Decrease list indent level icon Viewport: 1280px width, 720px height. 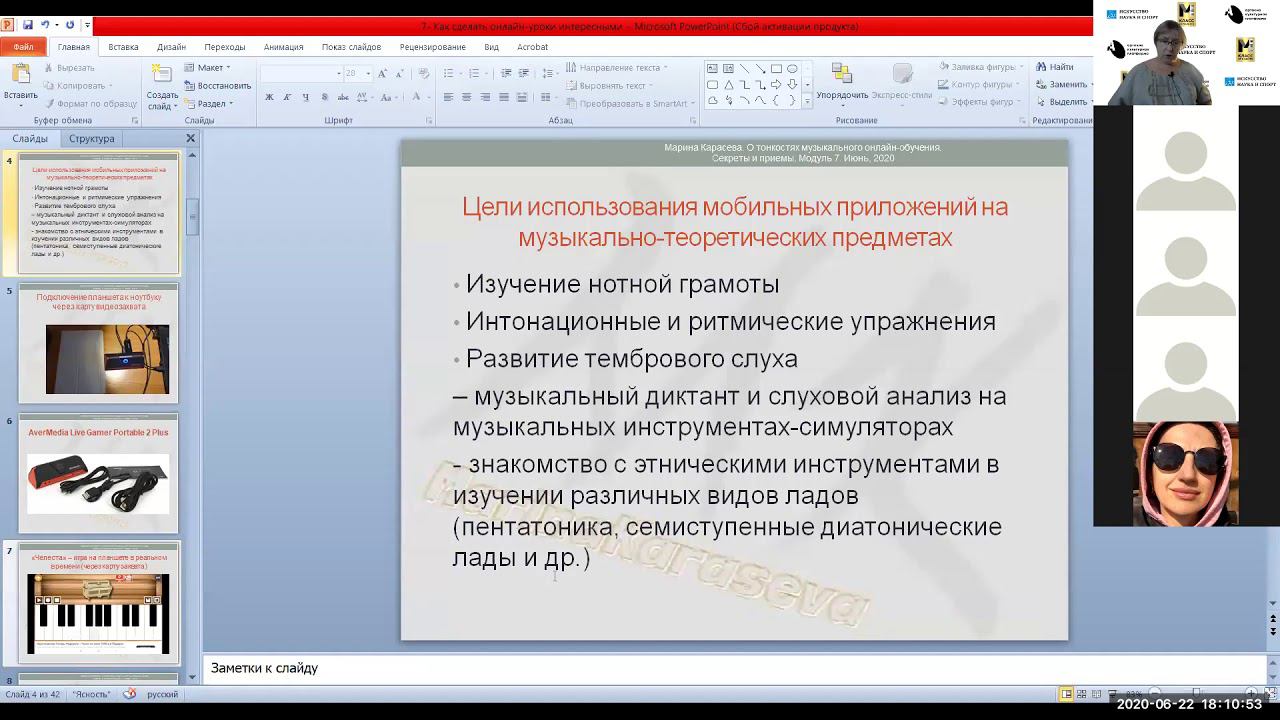click(x=506, y=73)
